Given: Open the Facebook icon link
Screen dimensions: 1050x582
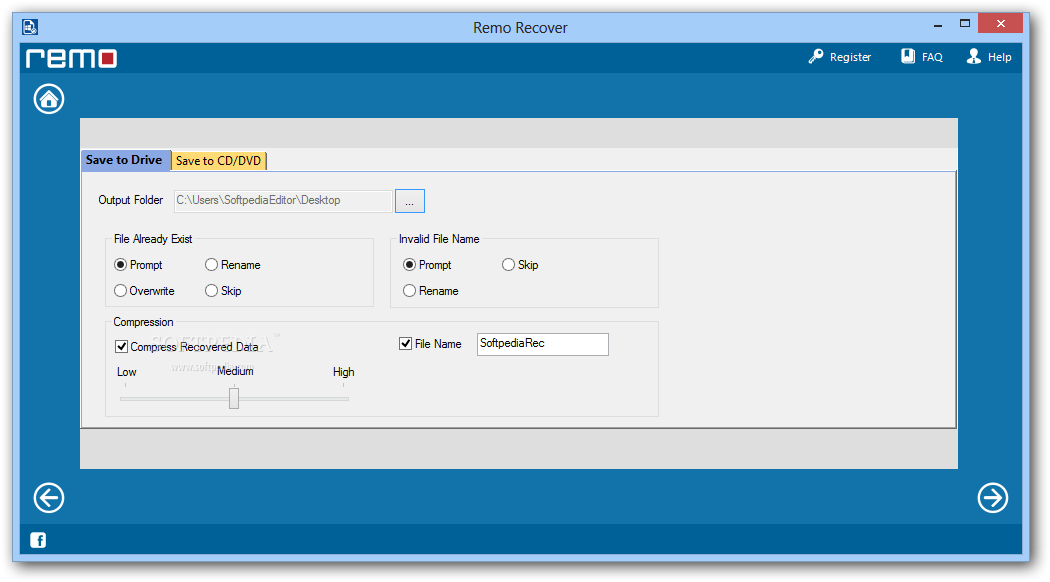Looking at the screenshot, I should click(x=38, y=540).
